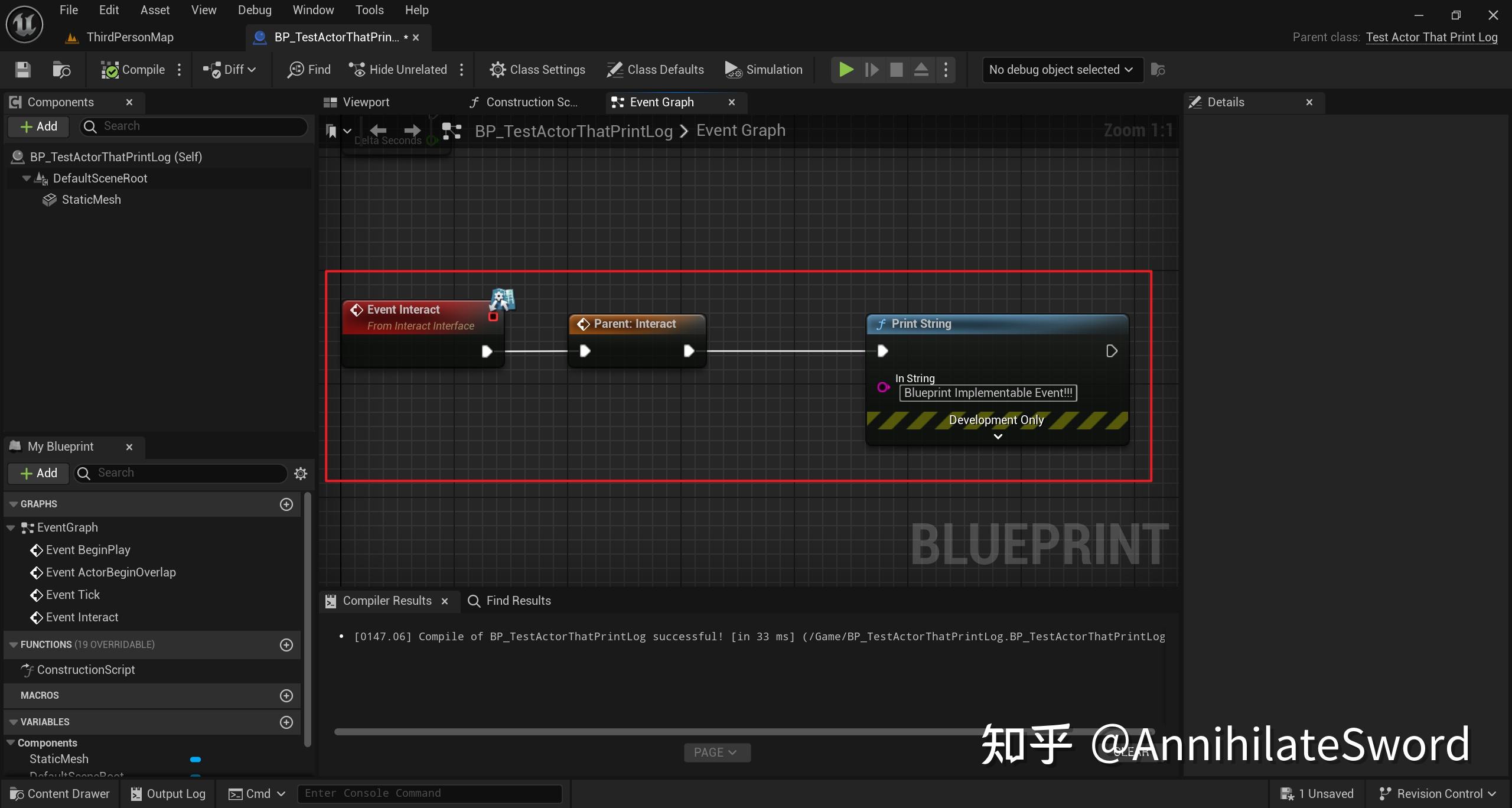
Task: Click the Stop simulation square icon
Action: [x=896, y=70]
